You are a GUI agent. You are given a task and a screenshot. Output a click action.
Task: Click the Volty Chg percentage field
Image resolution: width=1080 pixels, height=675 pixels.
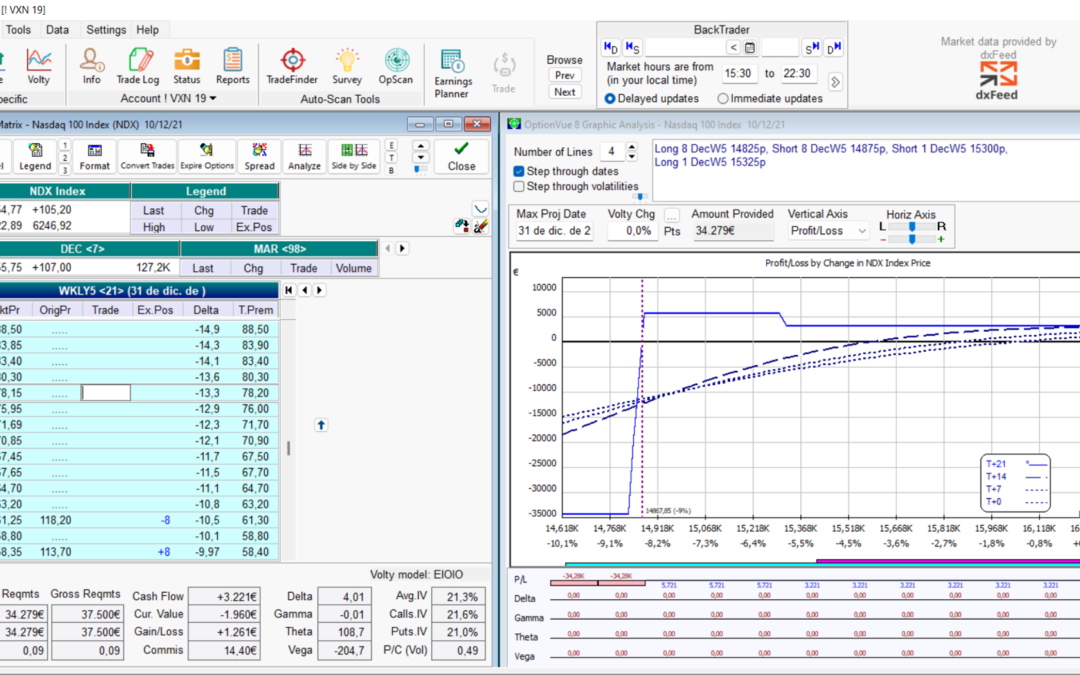[x=632, y=231]
